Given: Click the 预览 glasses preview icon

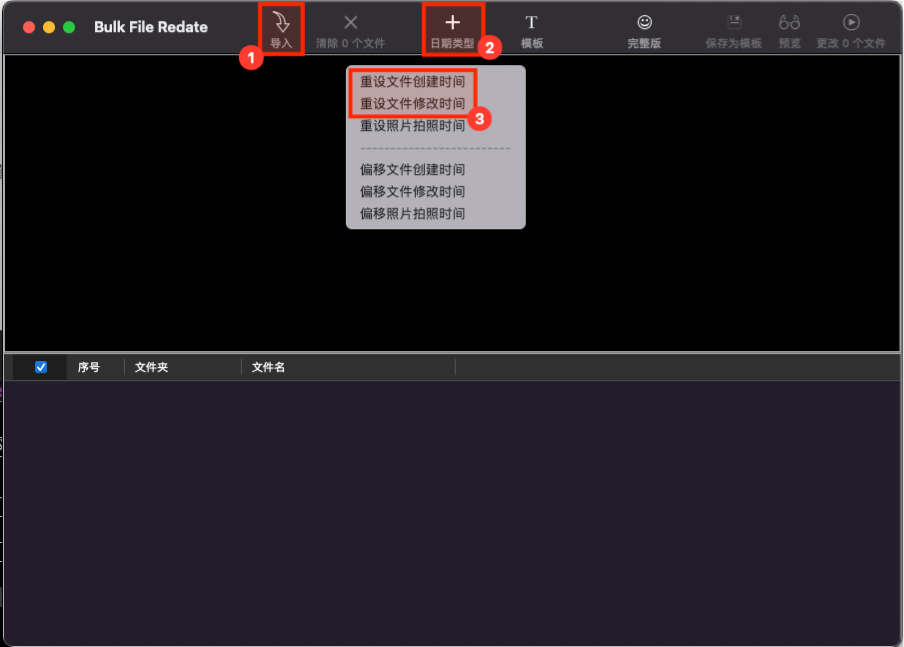Looking at the screenshot, I should 789,22.
